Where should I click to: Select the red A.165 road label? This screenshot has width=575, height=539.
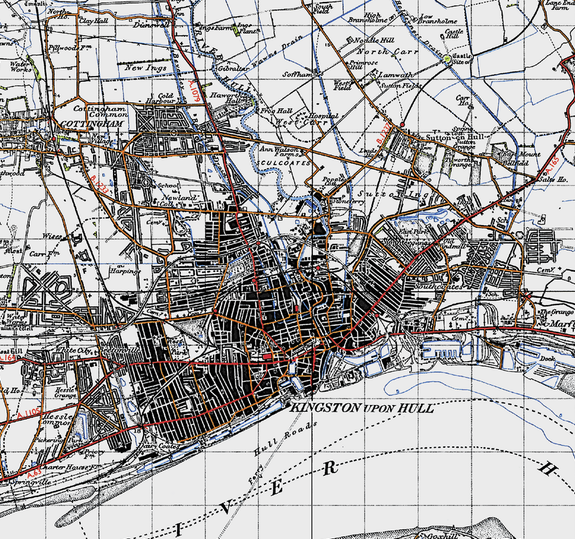tap(551, 165)
